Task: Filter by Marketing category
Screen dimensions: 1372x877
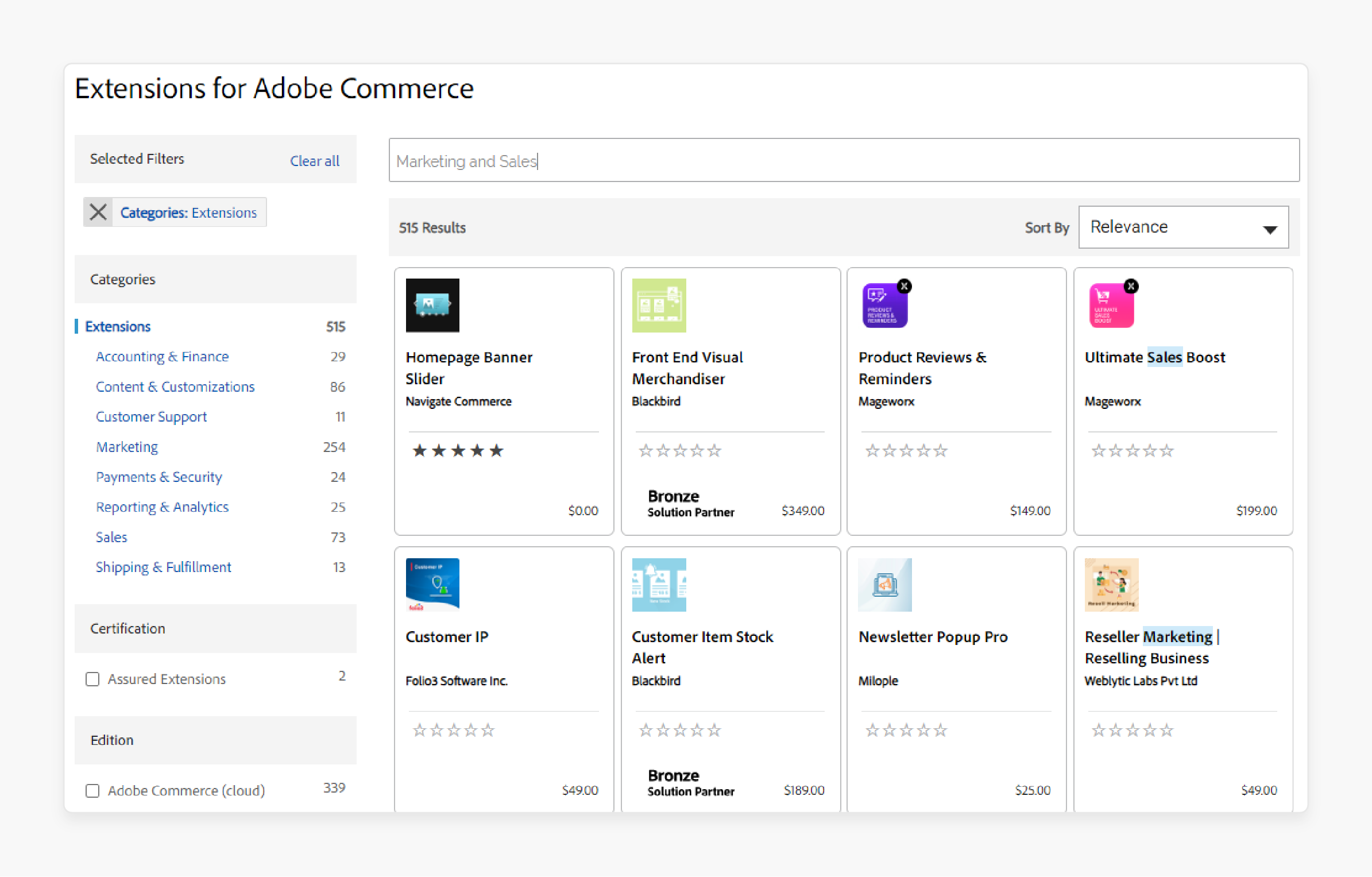Action: click(127, 447)
